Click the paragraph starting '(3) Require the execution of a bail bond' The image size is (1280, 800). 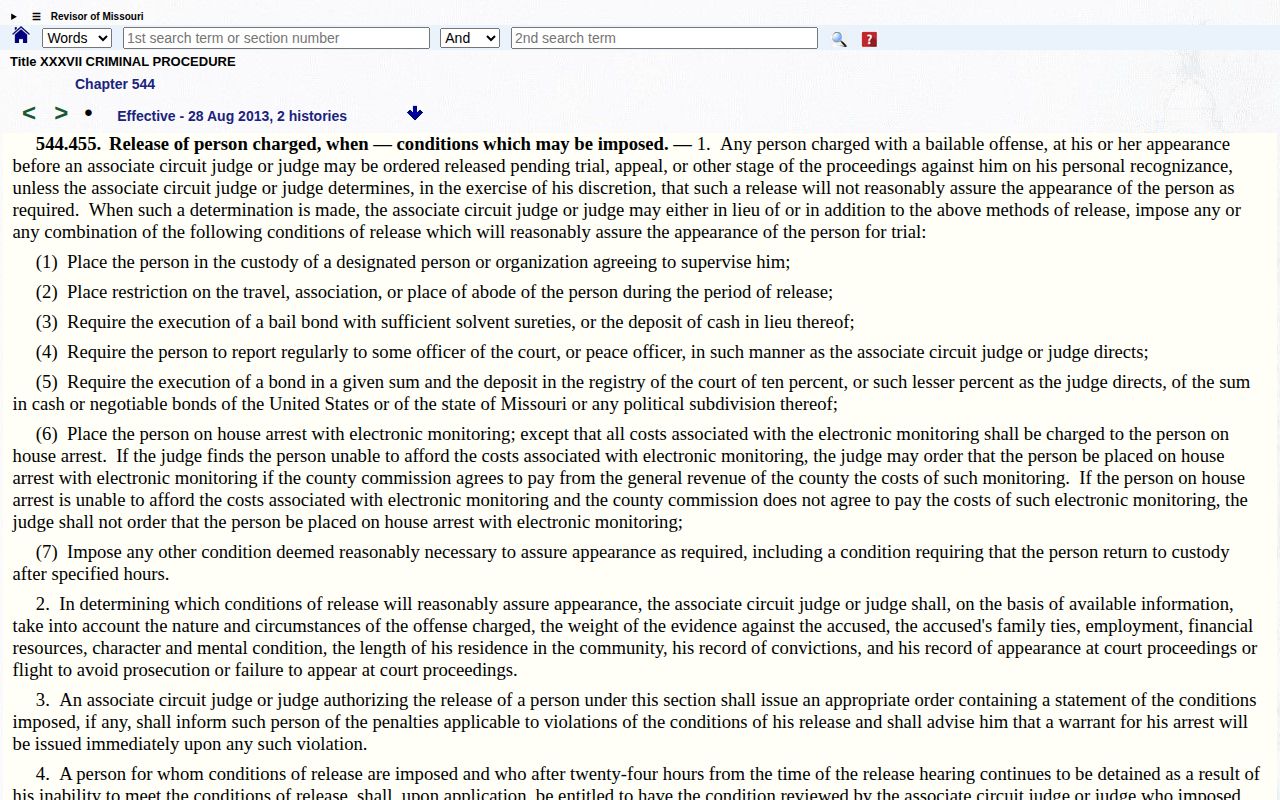click(445, 322)
